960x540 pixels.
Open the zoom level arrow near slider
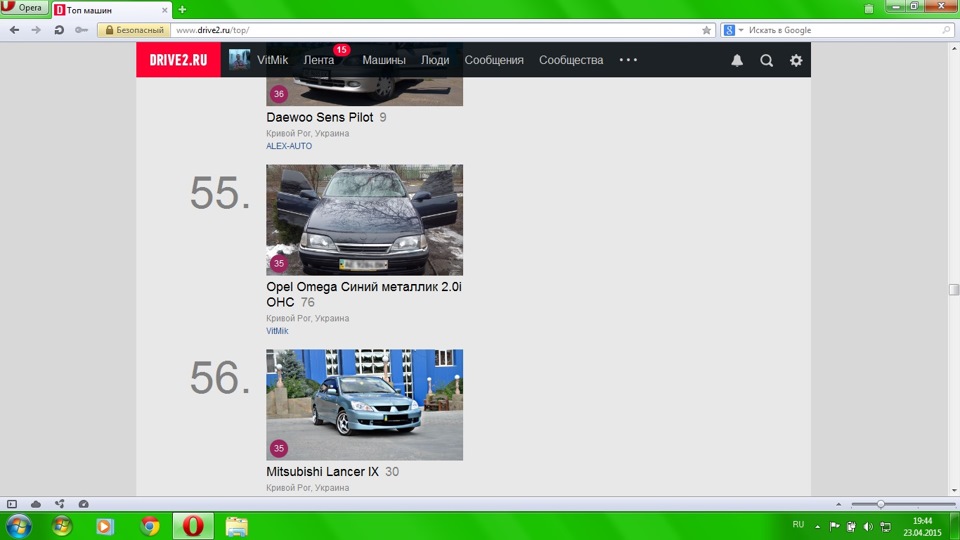pyautogui.click(x=838, y=504)
